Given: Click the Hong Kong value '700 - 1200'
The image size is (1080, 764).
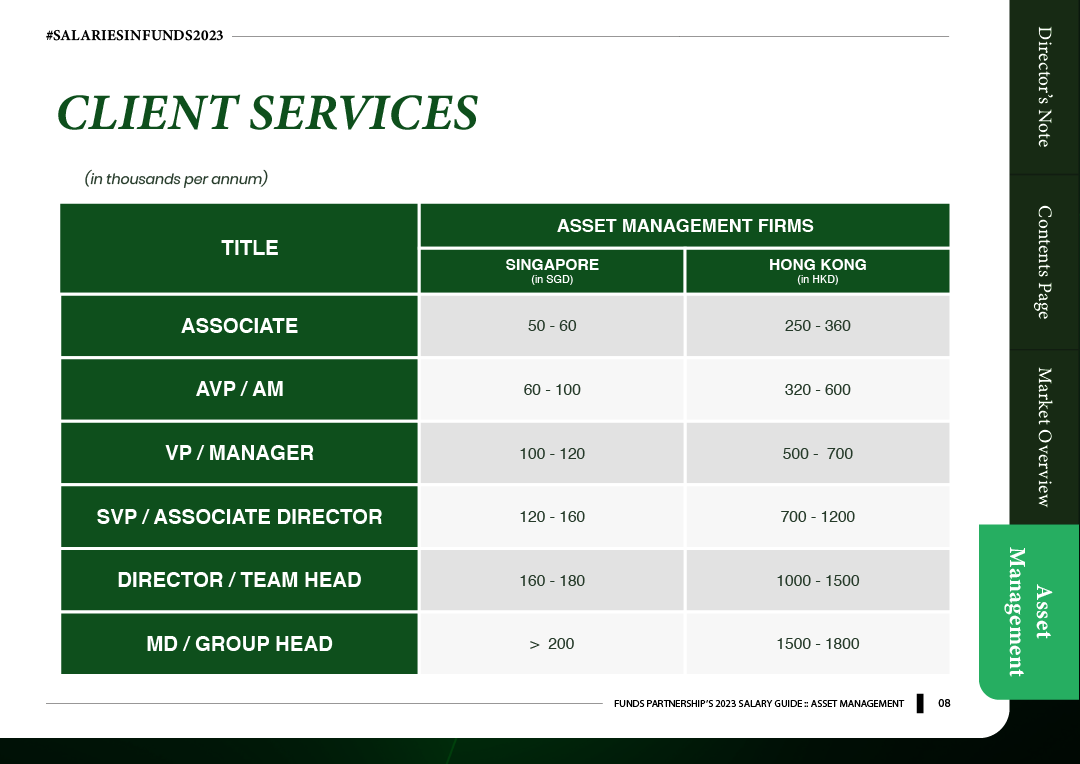Looking at the screenshot, I should pos(818,517).
